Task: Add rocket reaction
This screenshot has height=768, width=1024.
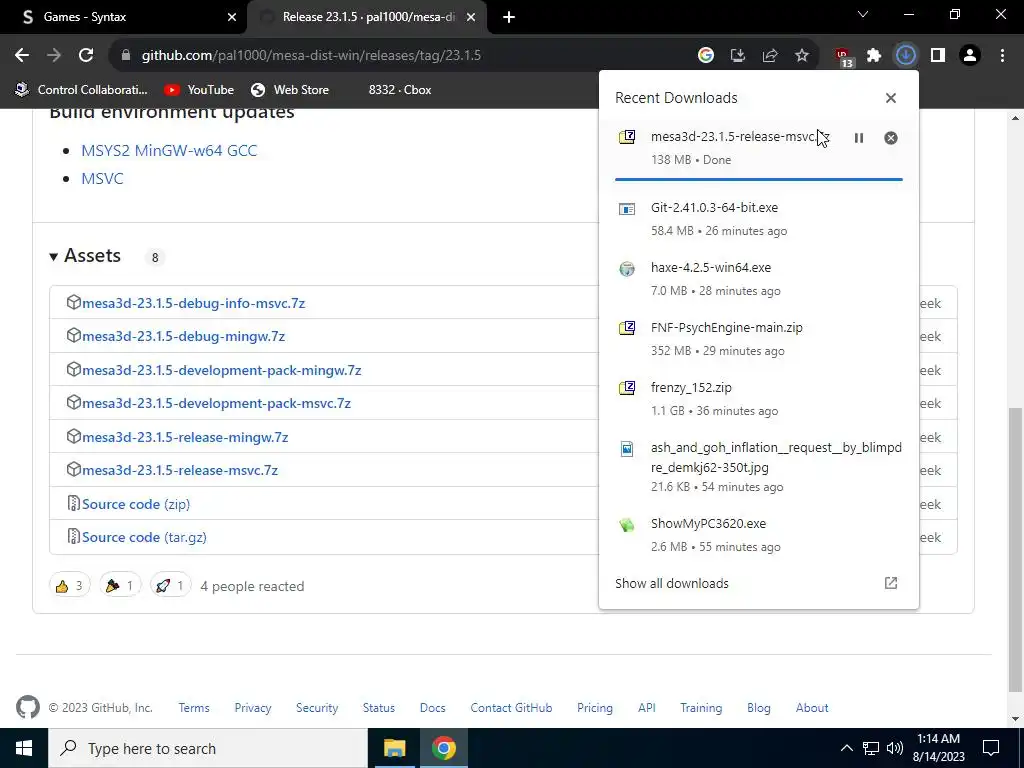Action: point(170,586)
